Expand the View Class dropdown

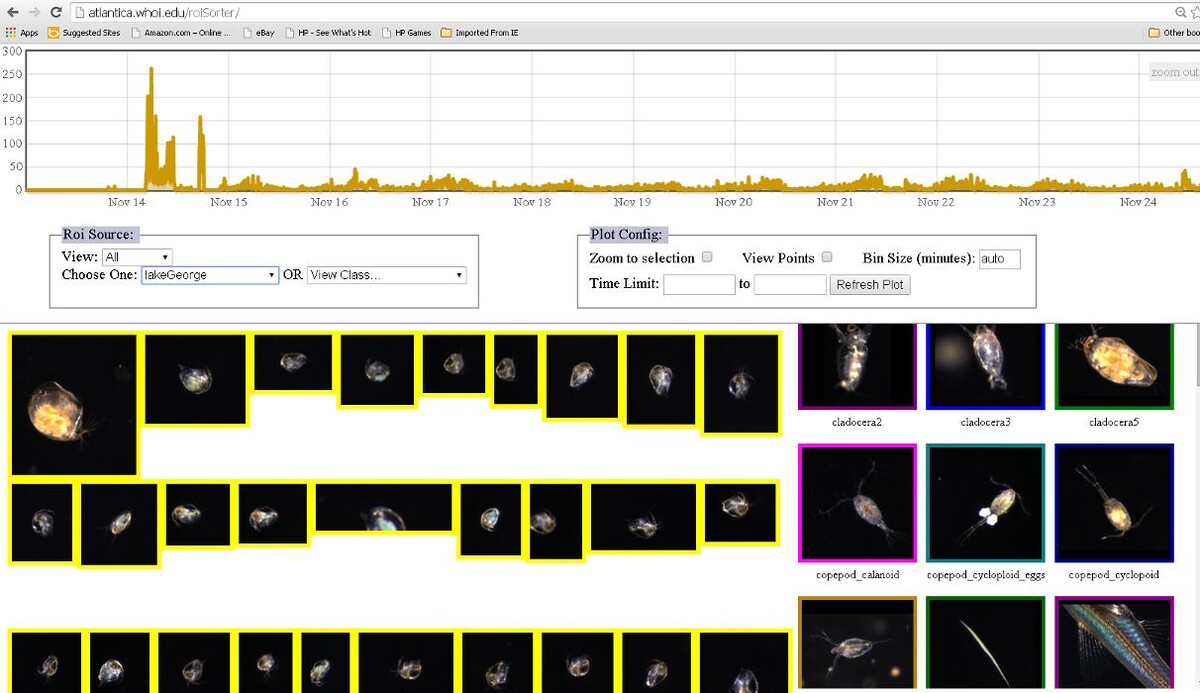coord(386,275)
